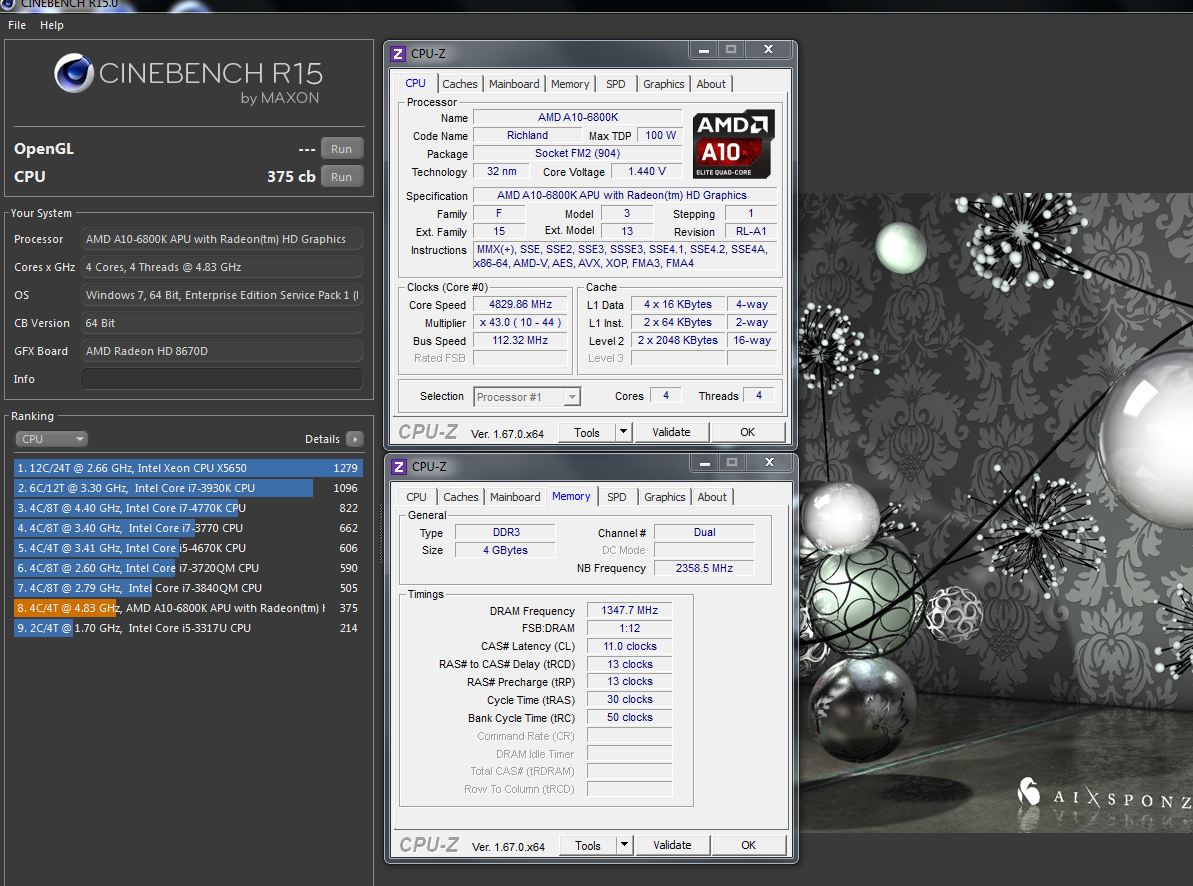This screenshot has width=1193, height=886.
Task: Switch to Graphics tab in top CPU-Z
Action: coord(663,84)
